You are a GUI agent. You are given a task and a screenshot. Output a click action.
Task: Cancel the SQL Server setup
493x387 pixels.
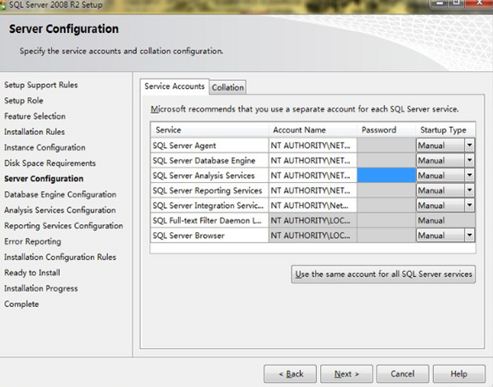point(403,374)
